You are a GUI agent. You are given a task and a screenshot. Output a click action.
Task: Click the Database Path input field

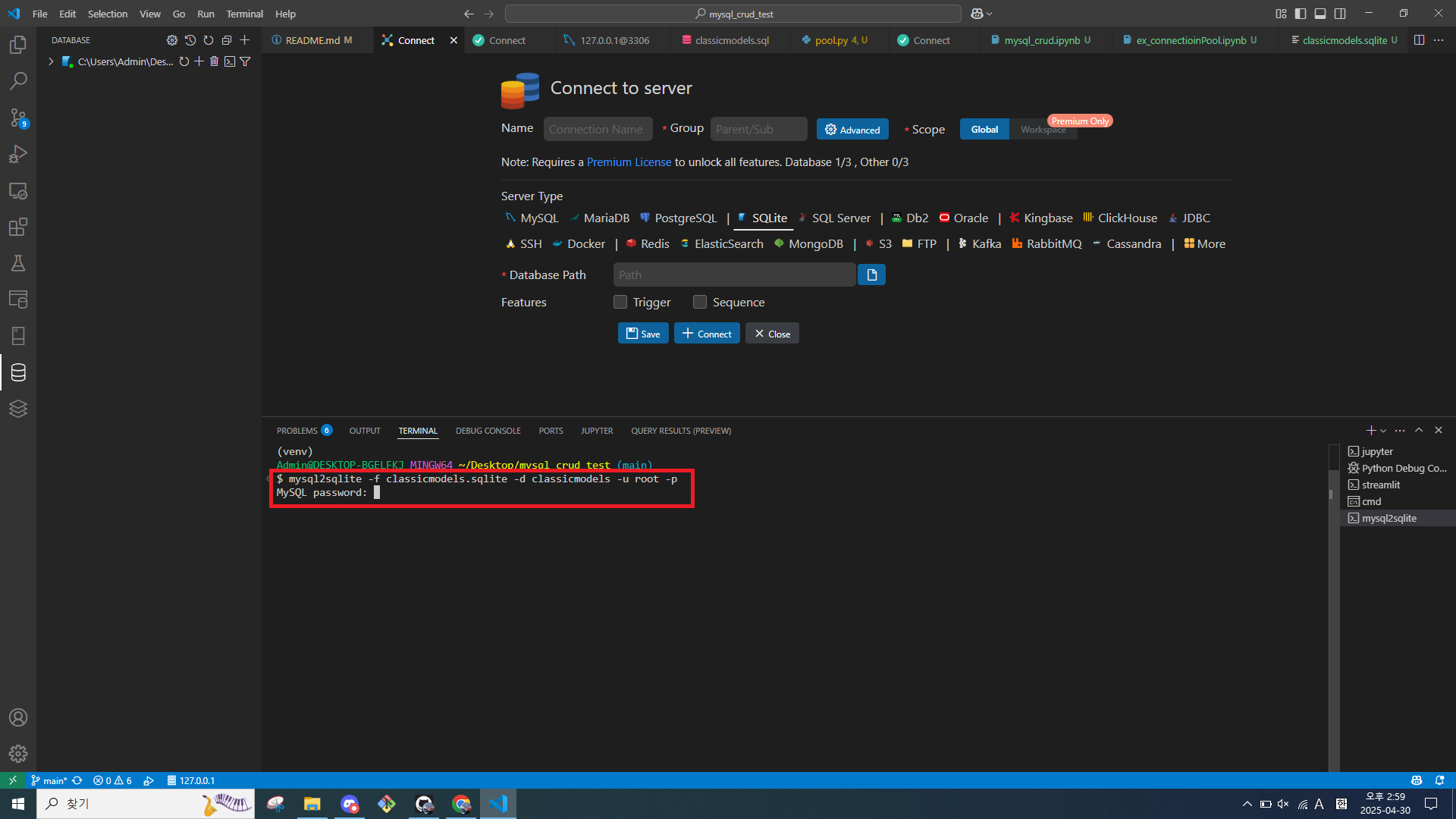(x=733, y=275)
